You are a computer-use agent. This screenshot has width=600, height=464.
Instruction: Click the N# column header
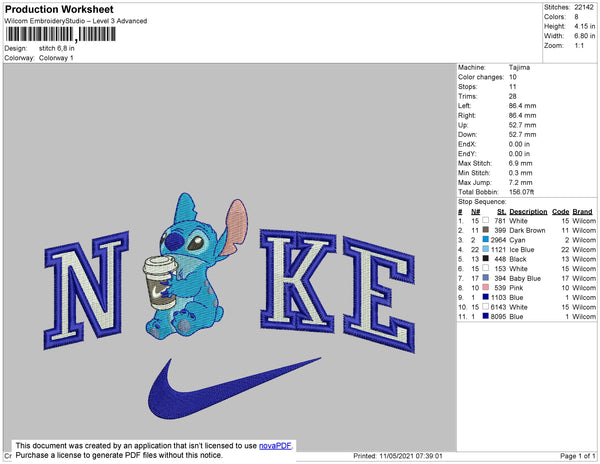click(x=475, y=212)
